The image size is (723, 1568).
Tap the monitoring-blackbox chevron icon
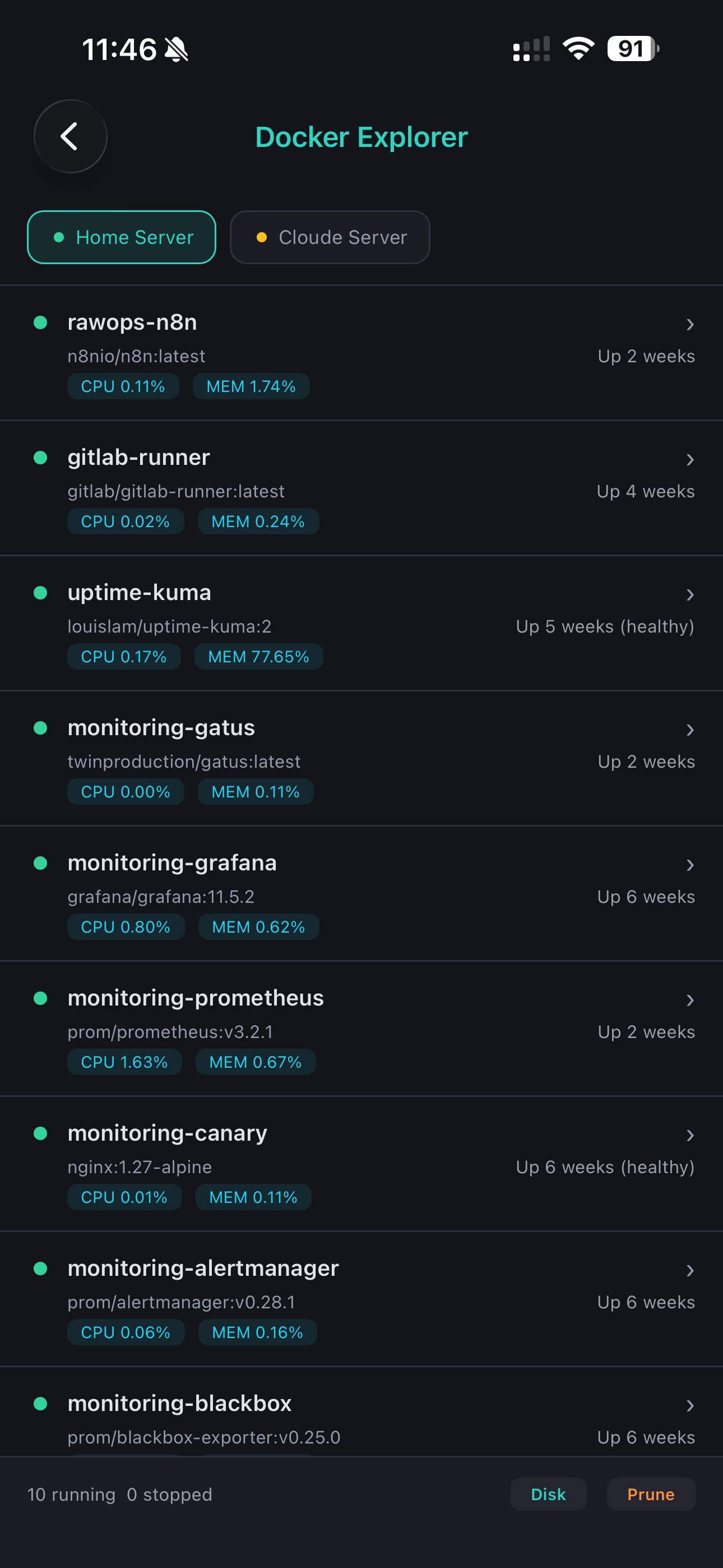click(x=689, y=1405)
